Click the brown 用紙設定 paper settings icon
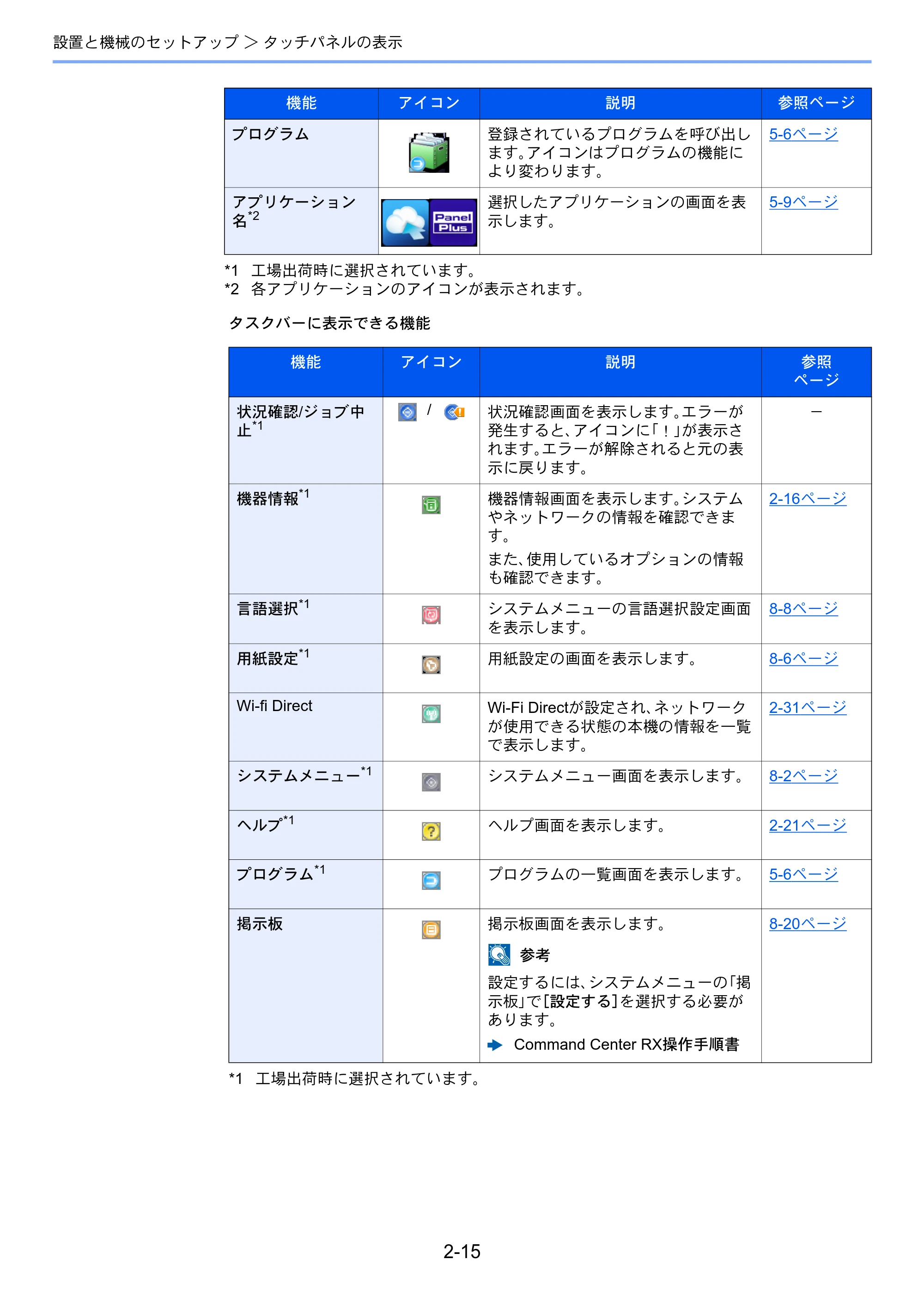The image size is (924, 1308). pyautogui.click(x=431, y=664)
